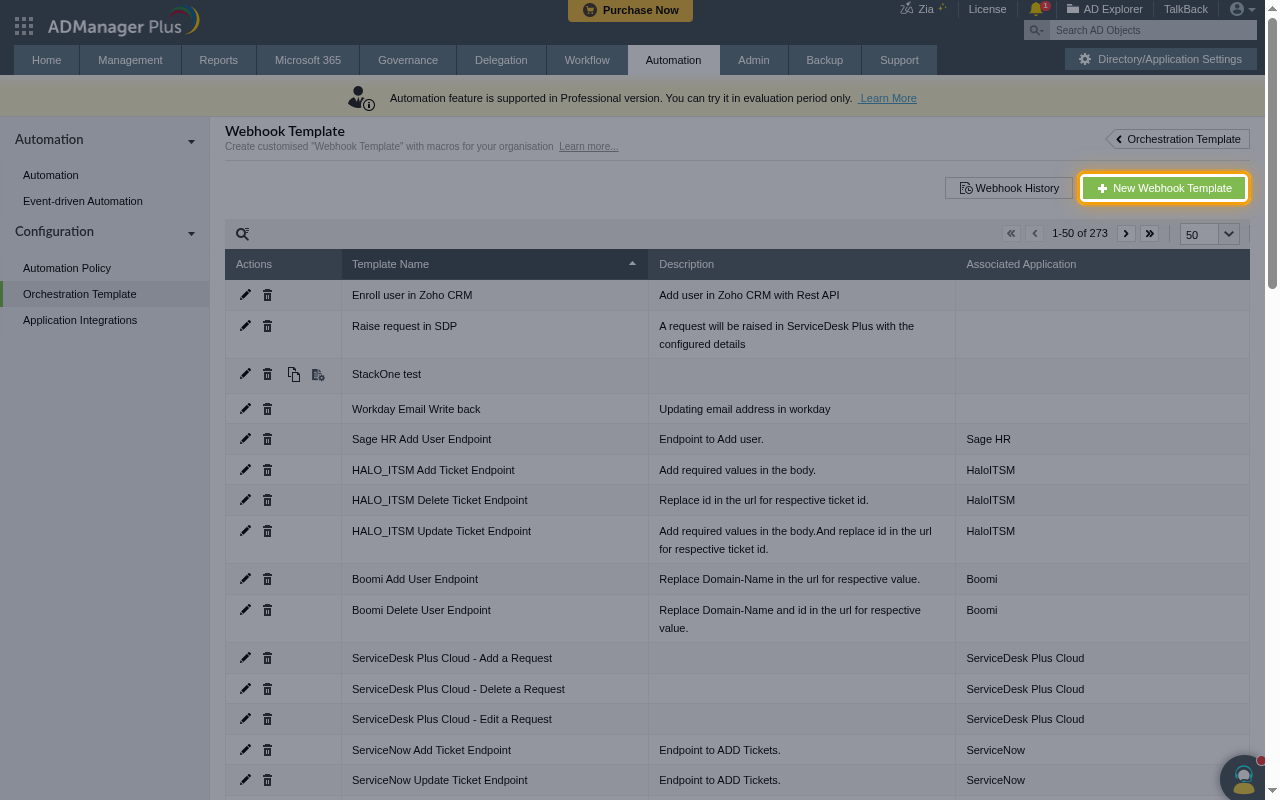Image resolution: width=1280 pixels, height=800 pixels.
Task: Edit ServiceDesk Plus Cloud - Add a Request
Action: coord(246,658)
